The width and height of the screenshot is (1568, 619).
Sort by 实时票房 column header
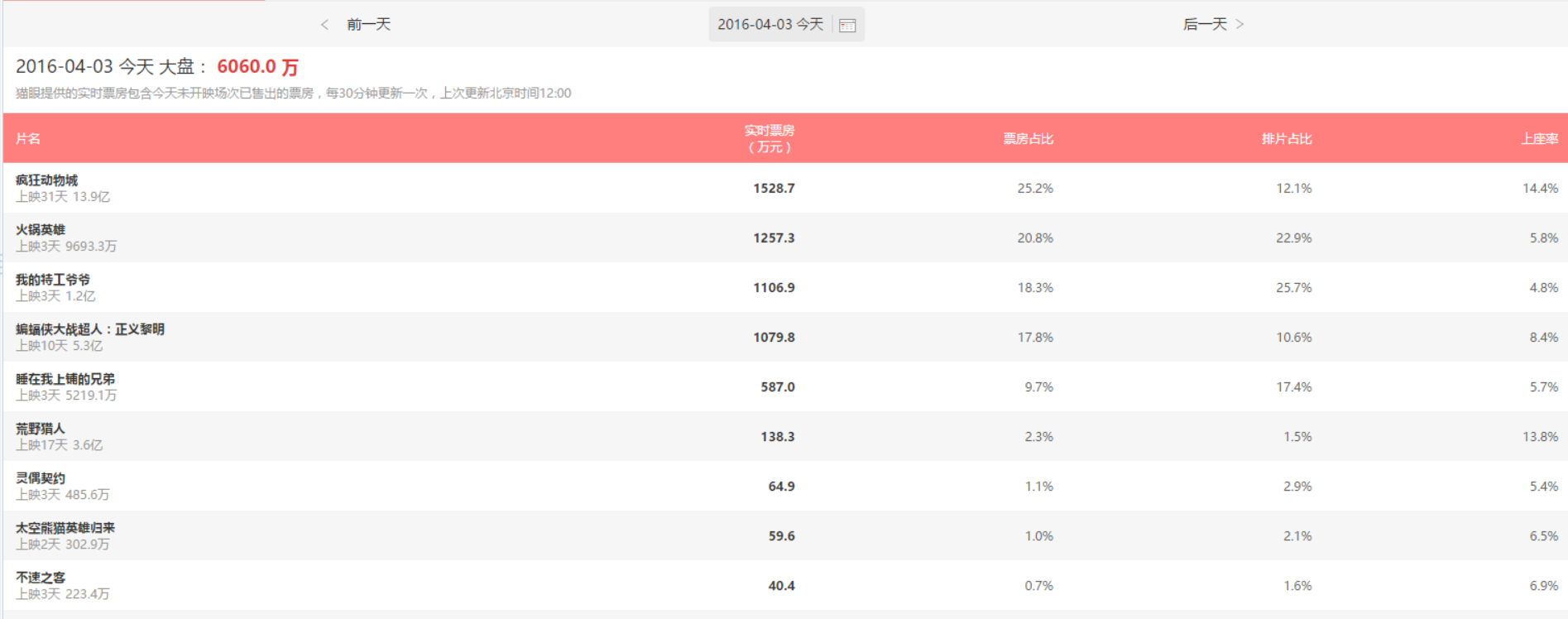pos(769,138)
